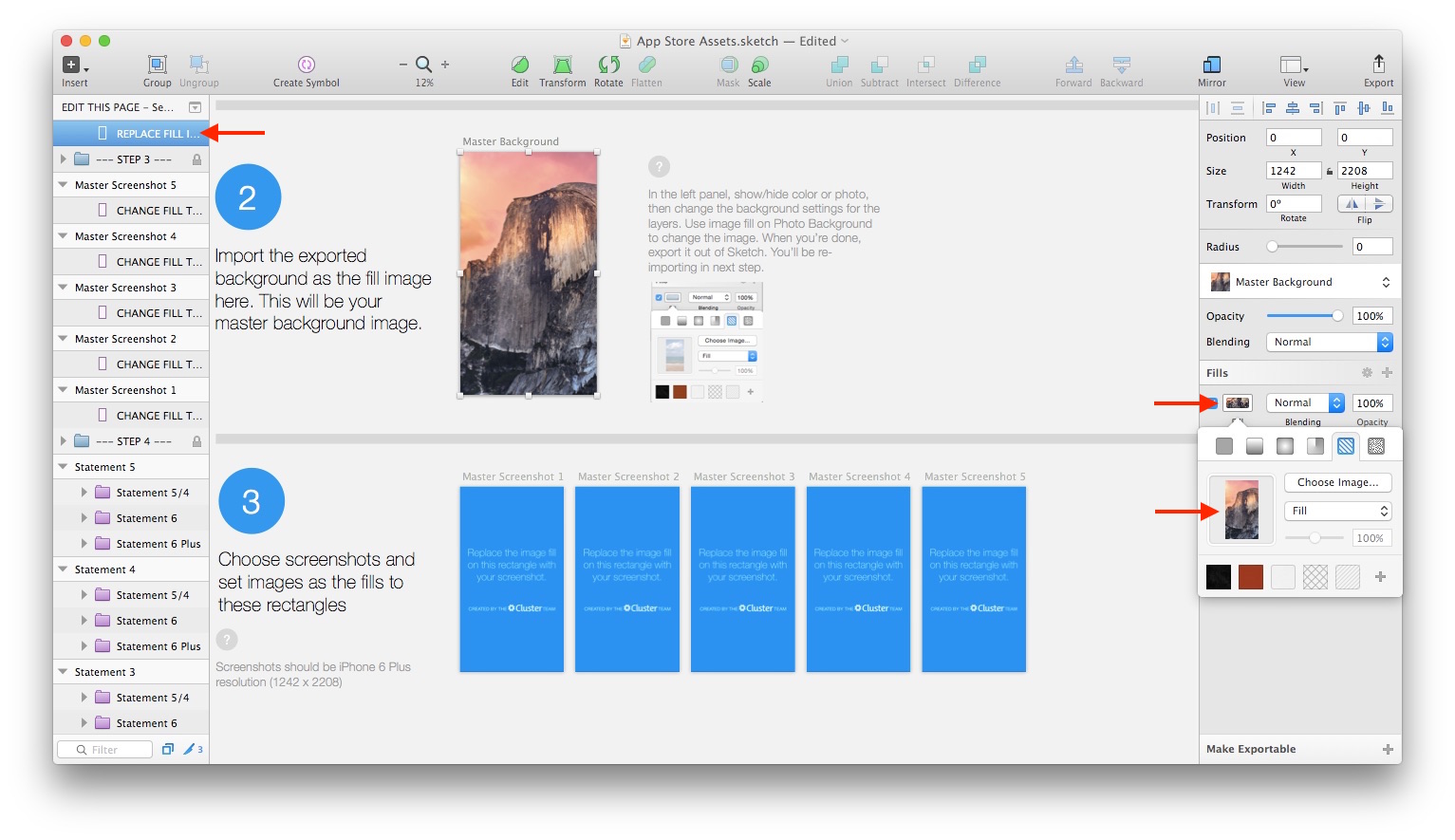Image resolution: width=1455 pixels, height=840 pixels.
Task: Align layers to left edge
Action: [1269, 108]
